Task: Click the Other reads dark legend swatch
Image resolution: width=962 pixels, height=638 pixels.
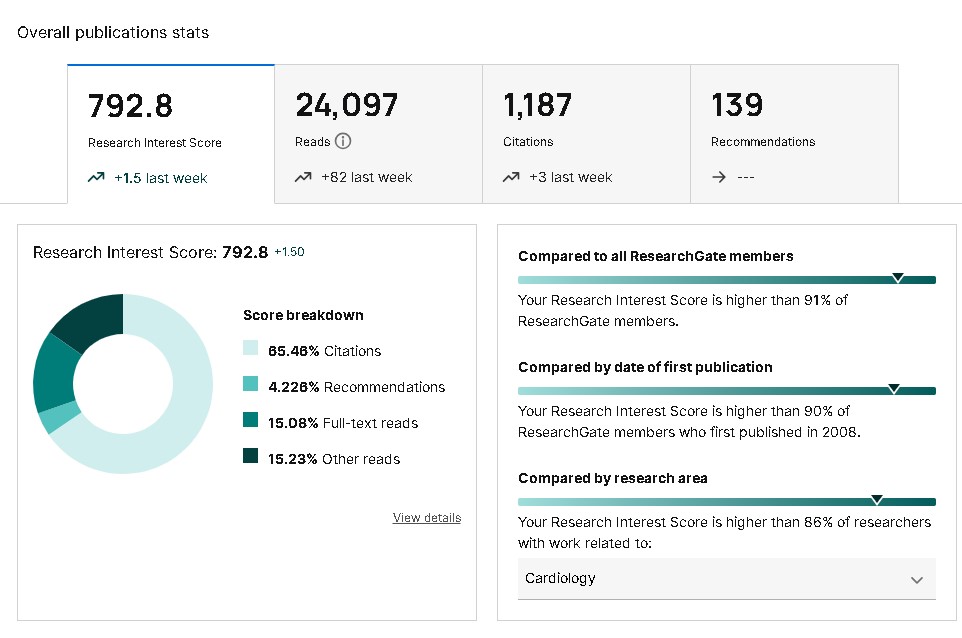Action: tap(251, 459)
